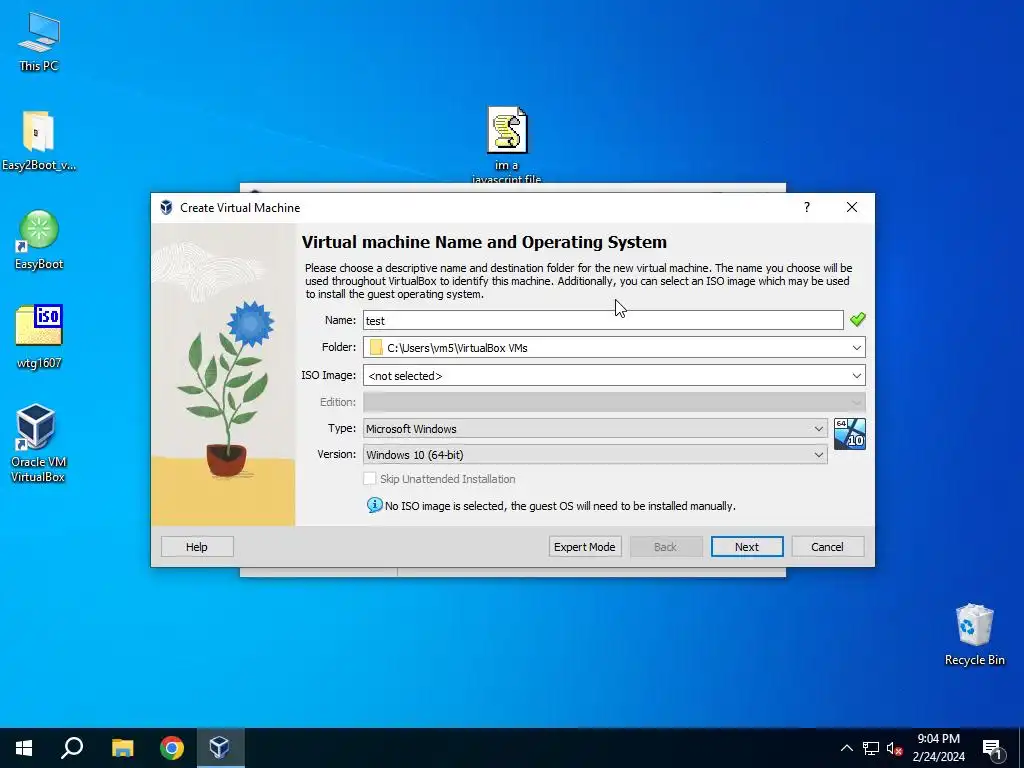
Task: Open the Type dropdown showing Microsoft Windows
Action: coord(595,428)
